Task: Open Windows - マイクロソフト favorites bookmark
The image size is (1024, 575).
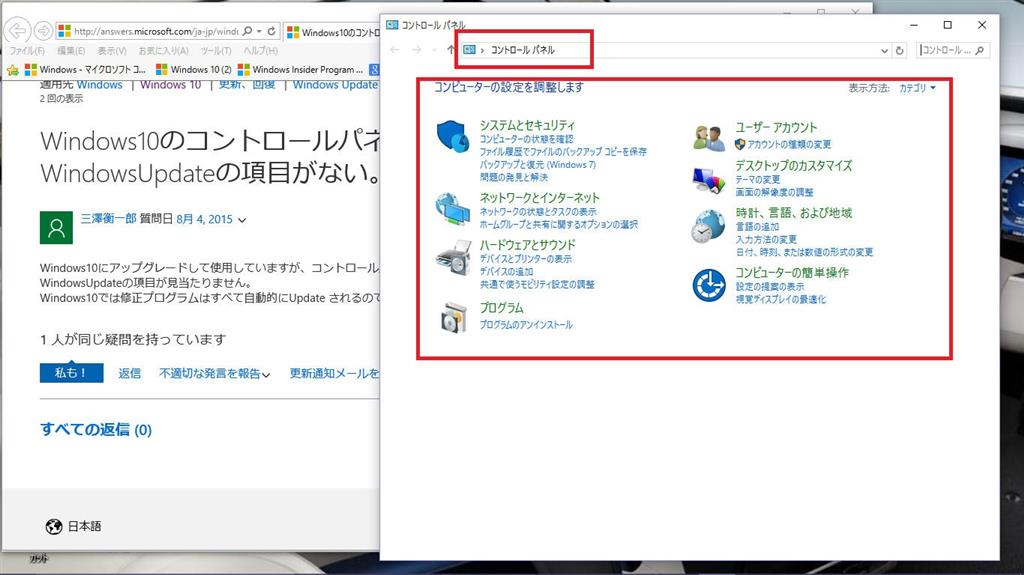Action: pyautogui.click(x=85, y=69)
